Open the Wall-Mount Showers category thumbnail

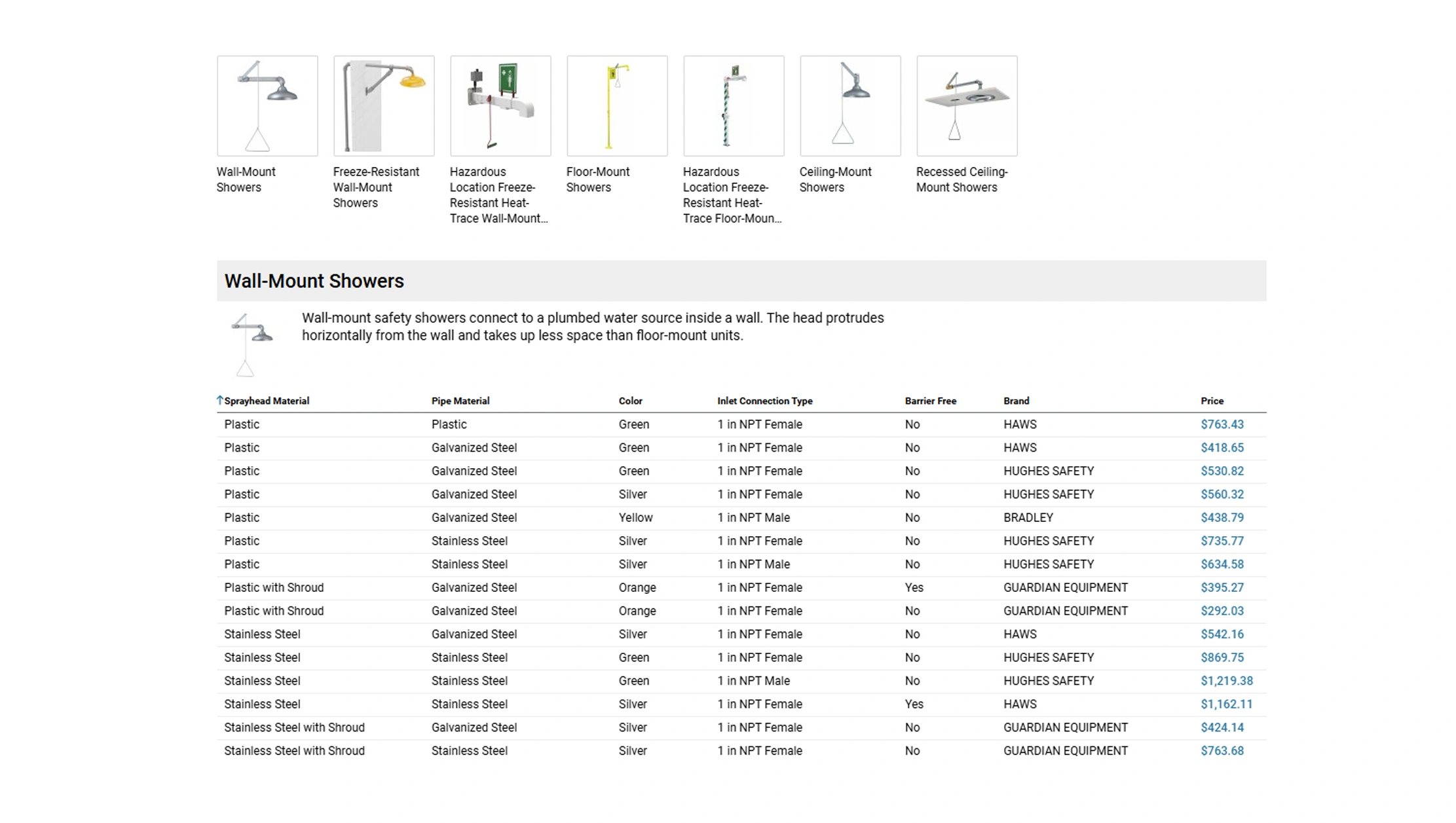267,105
